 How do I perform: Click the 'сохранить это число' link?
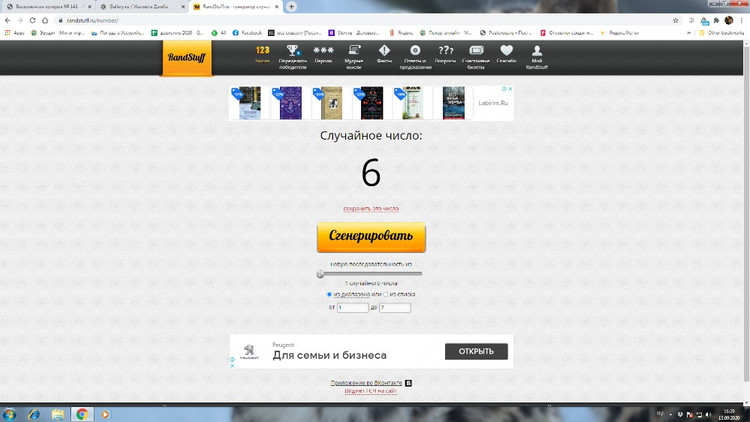[x=371, y=209]
